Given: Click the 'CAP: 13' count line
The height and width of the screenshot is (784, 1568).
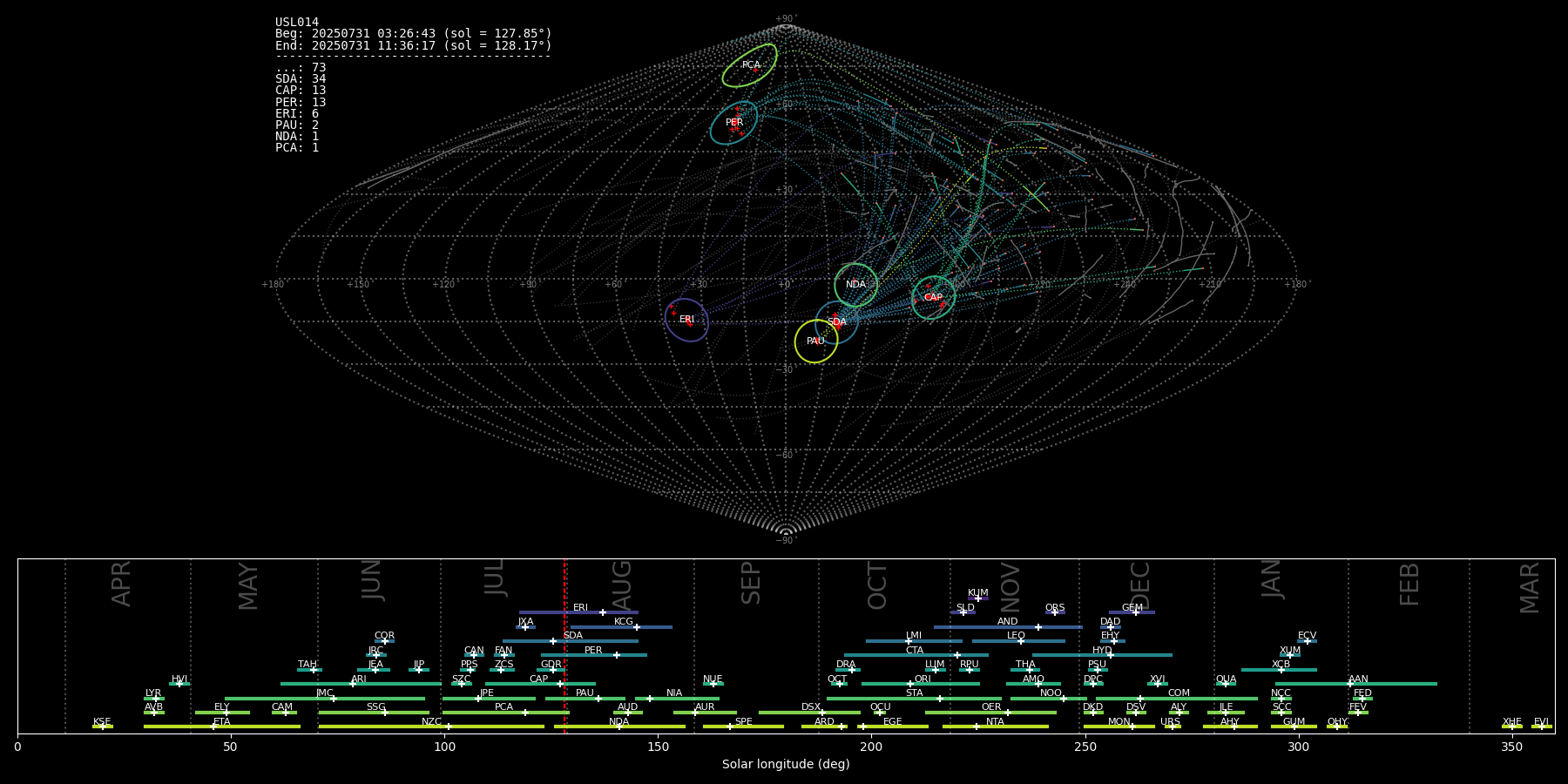Looking at the screenshot, I should point(301,91).
